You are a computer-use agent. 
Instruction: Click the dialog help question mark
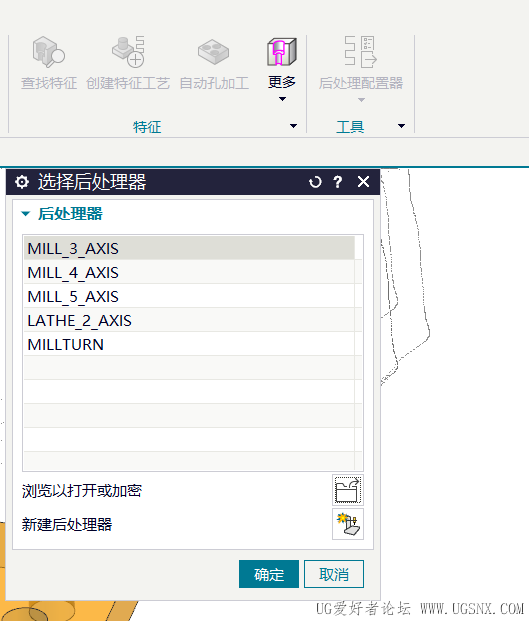(x=338, y=182)
